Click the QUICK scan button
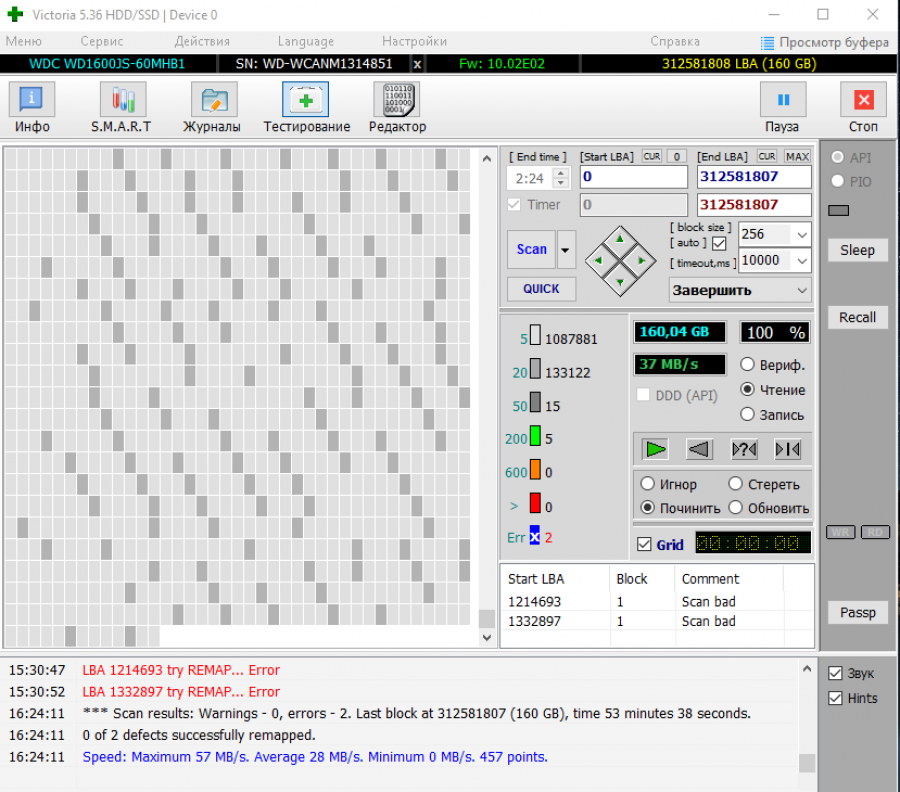900x792 pixels. 541,288
